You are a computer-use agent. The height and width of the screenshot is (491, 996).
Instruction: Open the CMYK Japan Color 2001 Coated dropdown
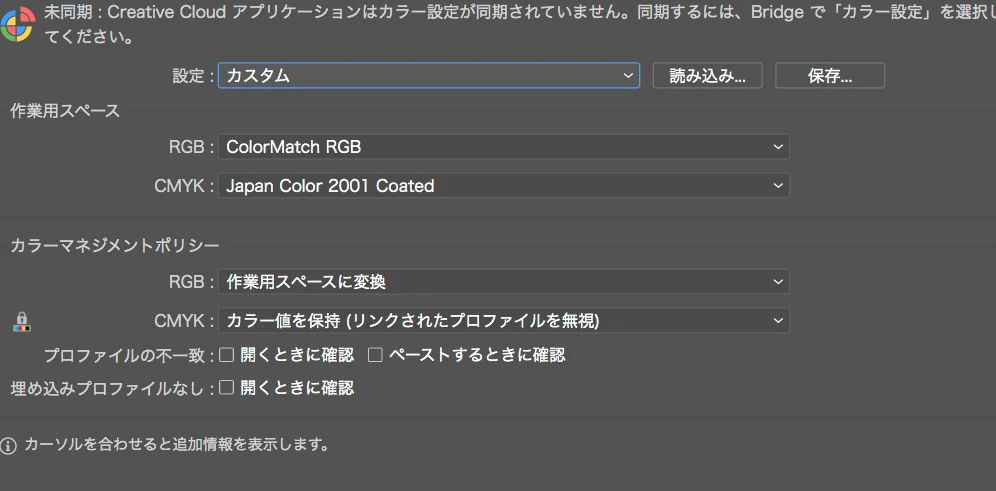click(504, 185)
